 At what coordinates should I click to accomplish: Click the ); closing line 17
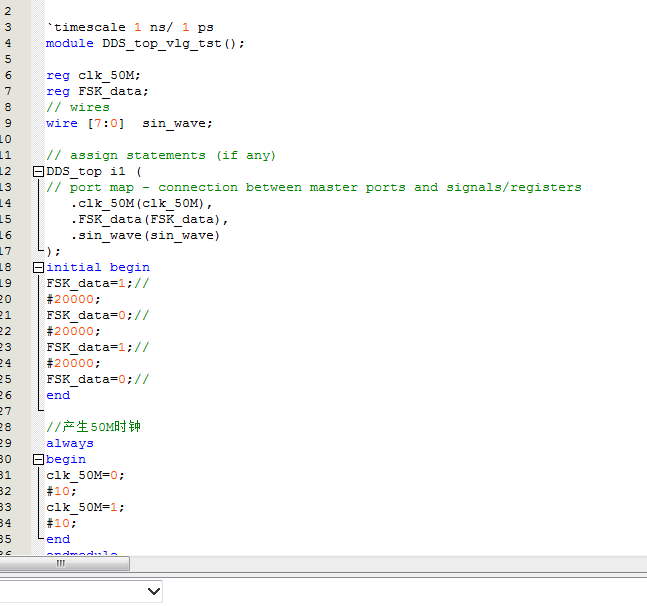pos(53,251)
